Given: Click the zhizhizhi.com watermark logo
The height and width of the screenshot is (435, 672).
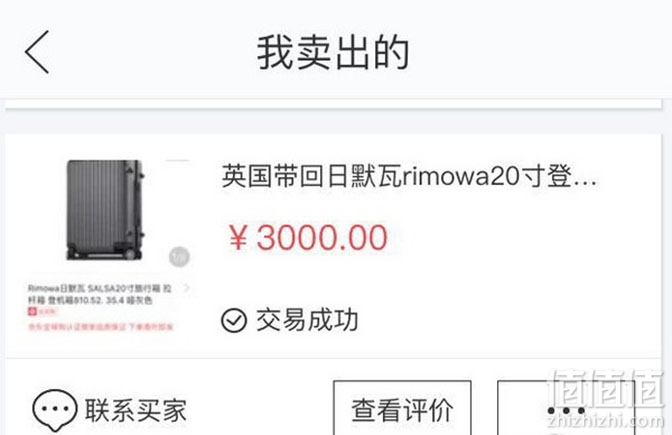Looking at the screenshot, I should pos(605,399).
